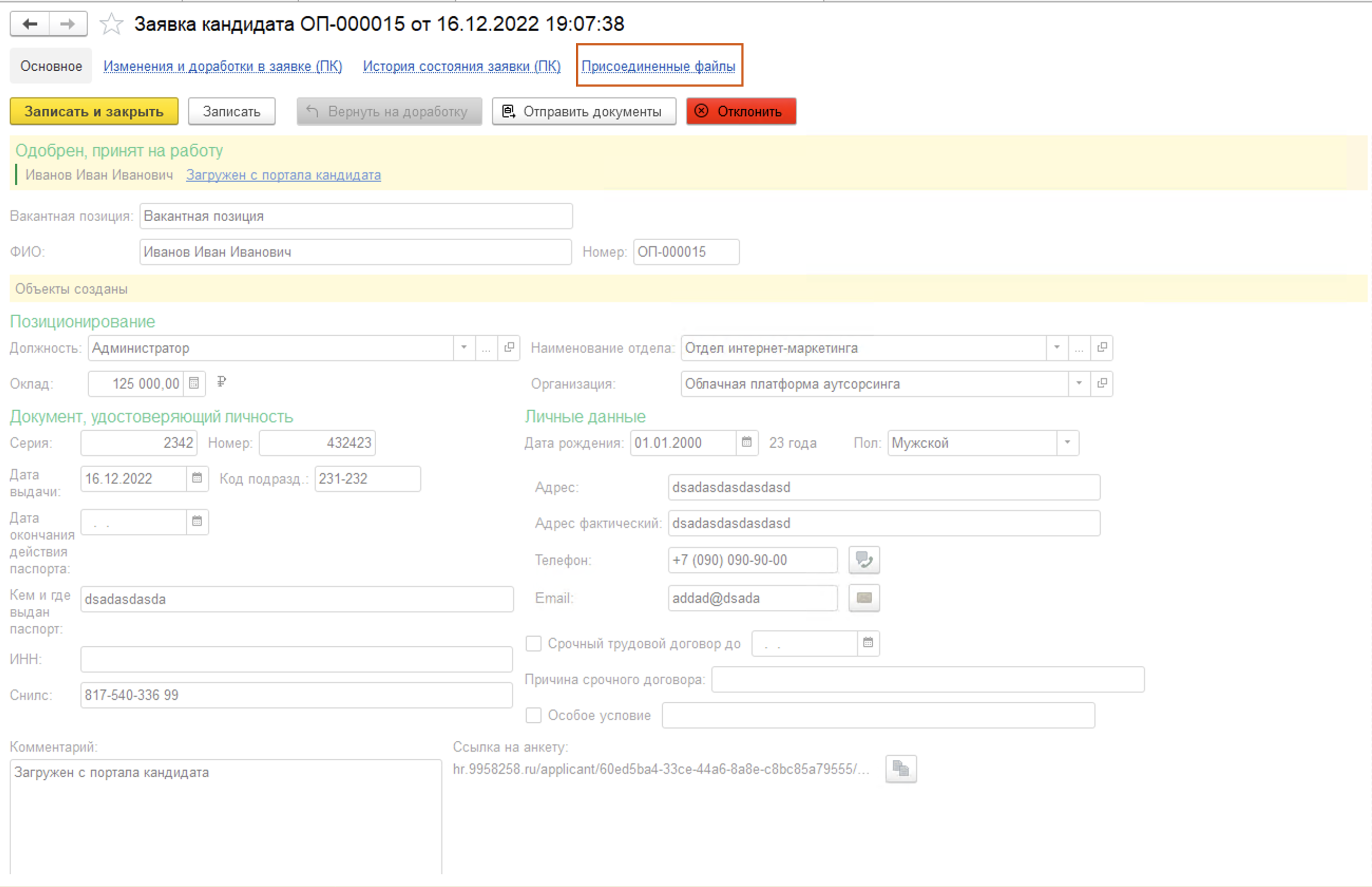The height and width of the screenshot is (887, 1372).
Task: Add document to favorites with star icon
Action: click(111, 24)
